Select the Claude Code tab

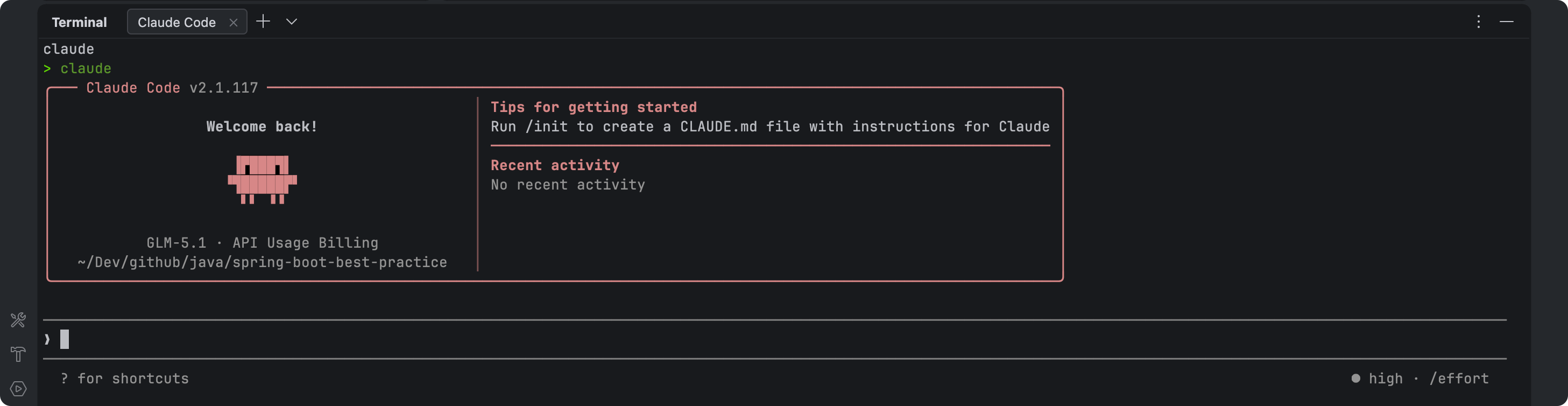(176, 23)
